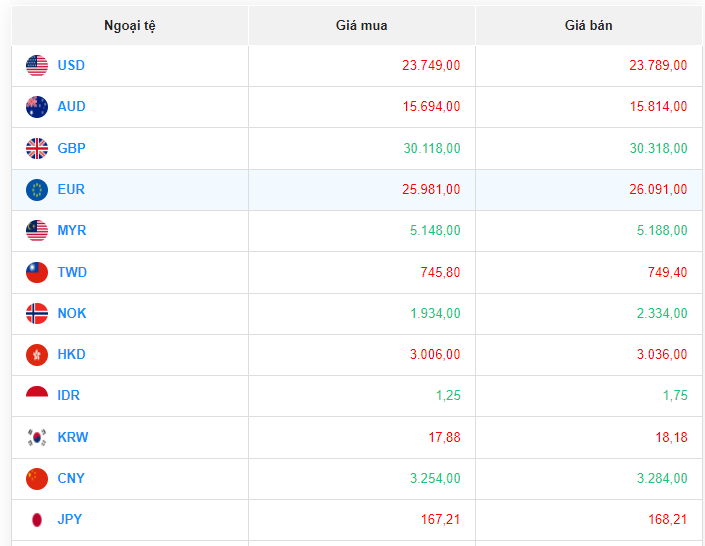Click the Chinese flag icon
Viewport: 705px width, 546px height.
(37, 479)
